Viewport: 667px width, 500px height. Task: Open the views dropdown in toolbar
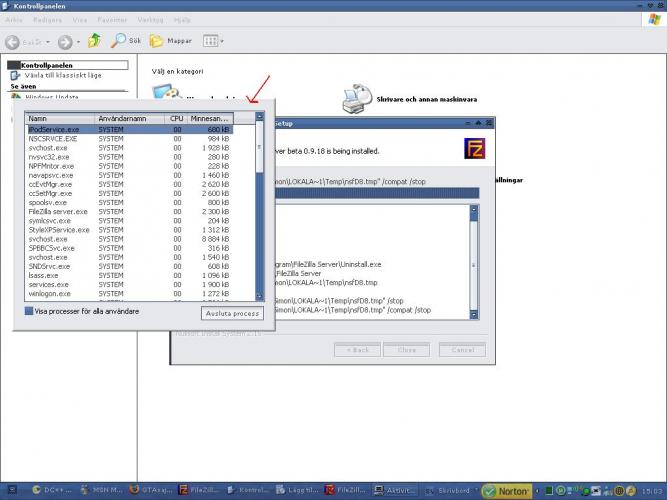(213, 41)
